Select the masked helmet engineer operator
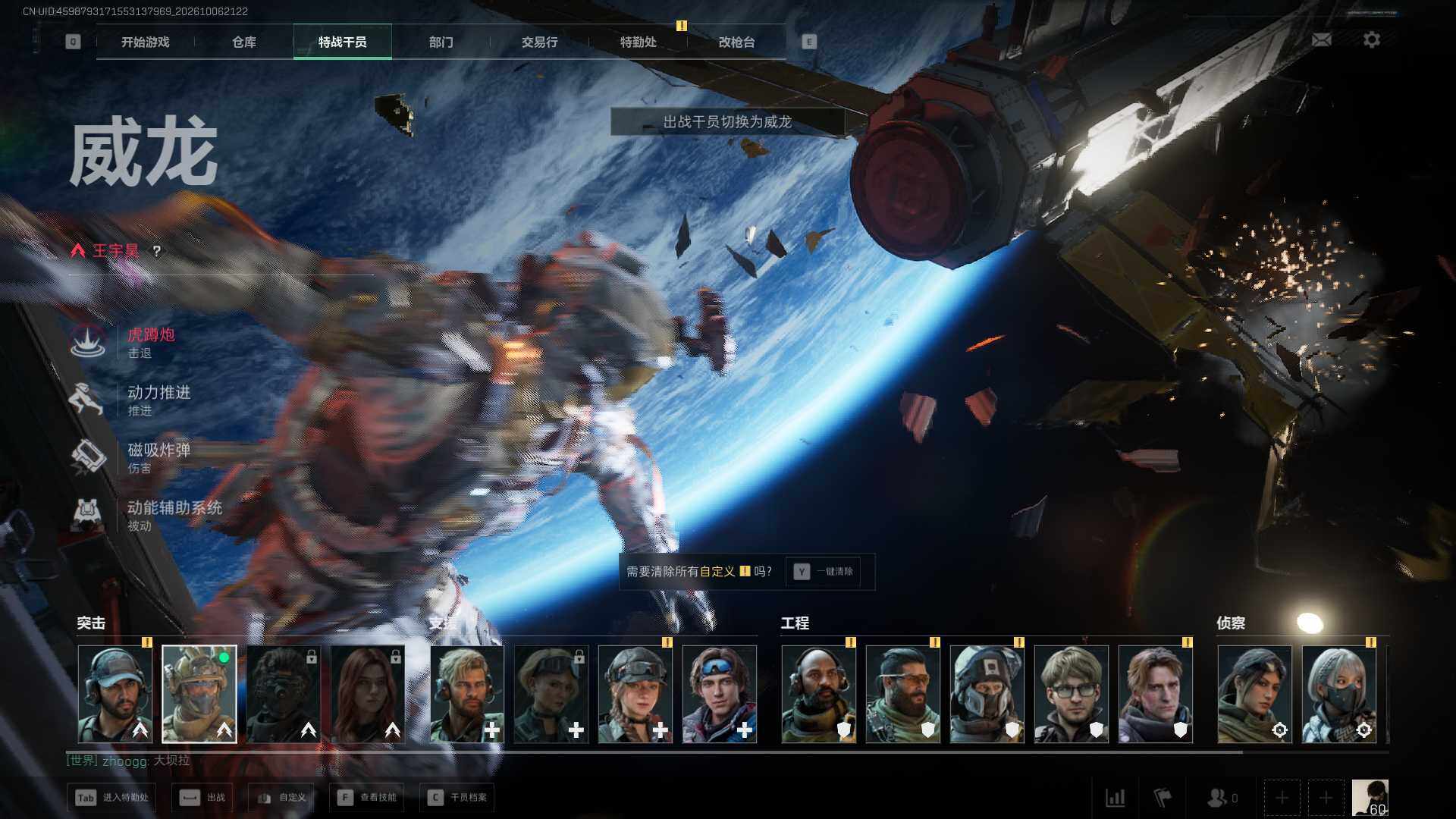The image size is (1456, 819). (x=987, y=694)
